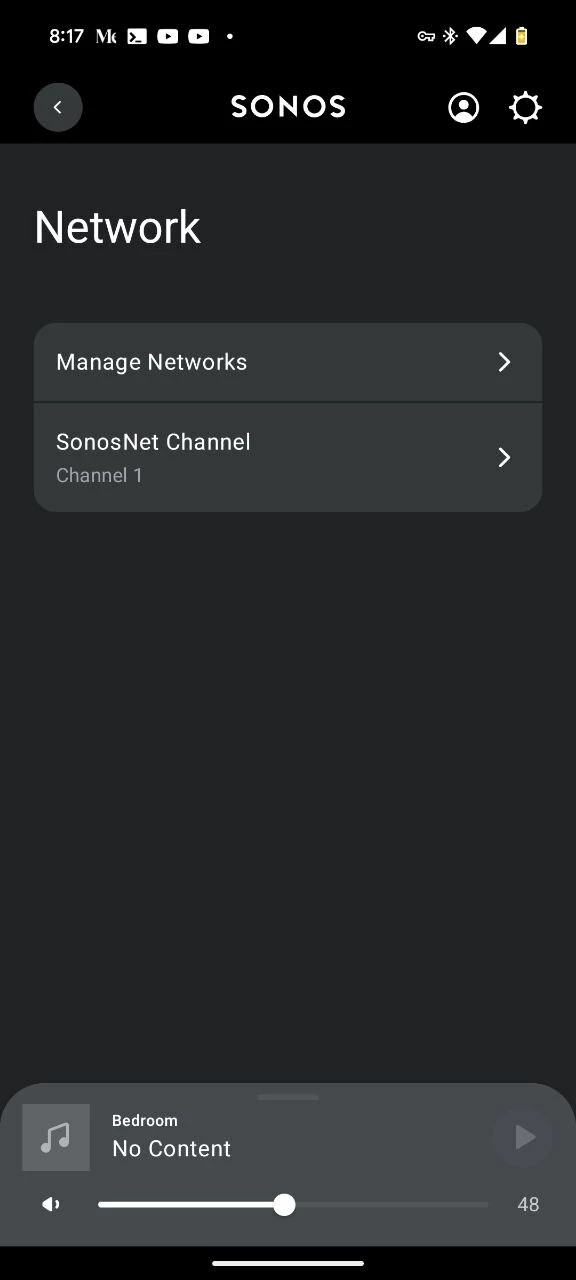Expand the Manage Networks chevron arrow
The image size is (576, 1280).
click(504, 362)
